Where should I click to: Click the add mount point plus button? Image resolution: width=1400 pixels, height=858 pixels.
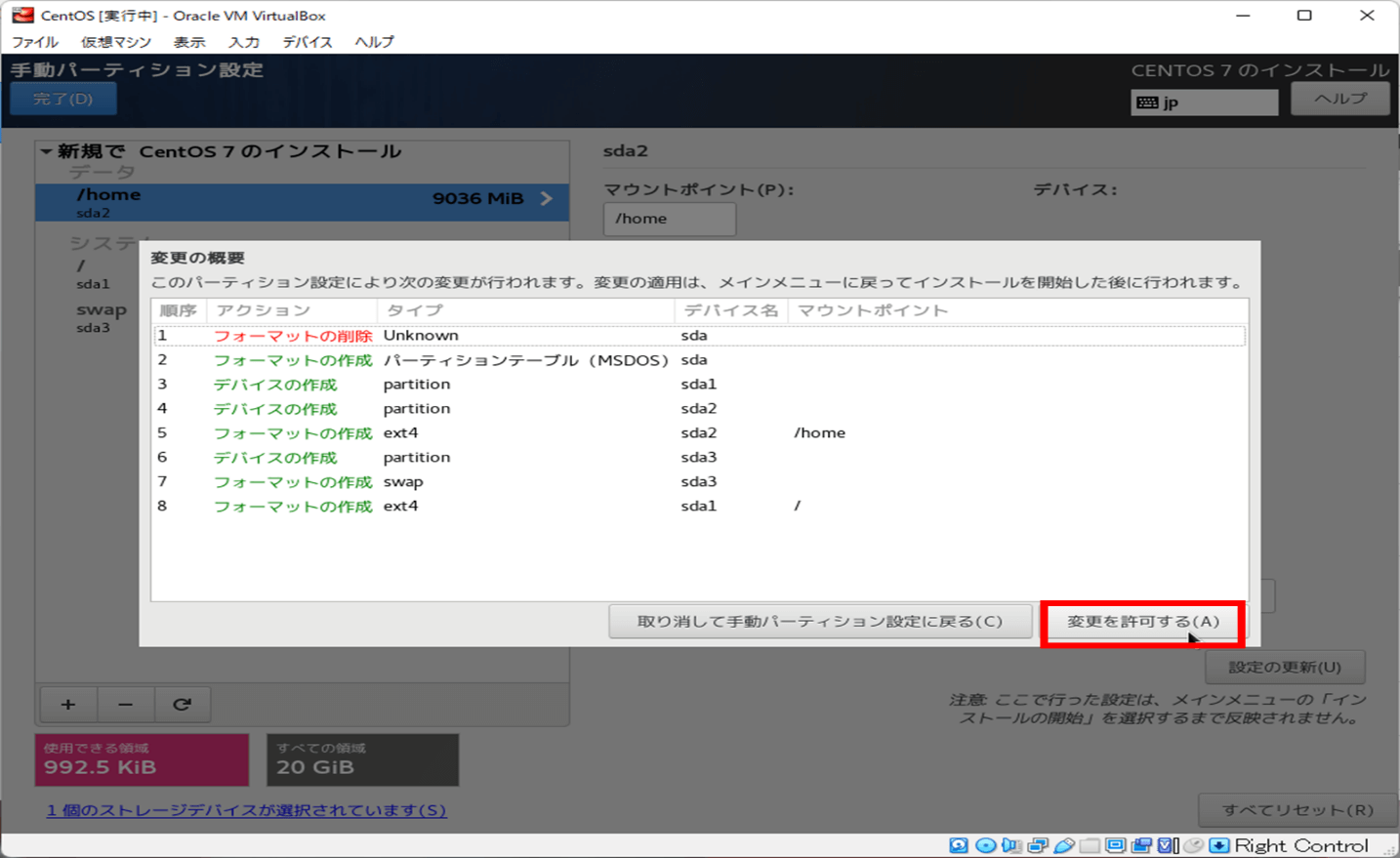[67, 704]
